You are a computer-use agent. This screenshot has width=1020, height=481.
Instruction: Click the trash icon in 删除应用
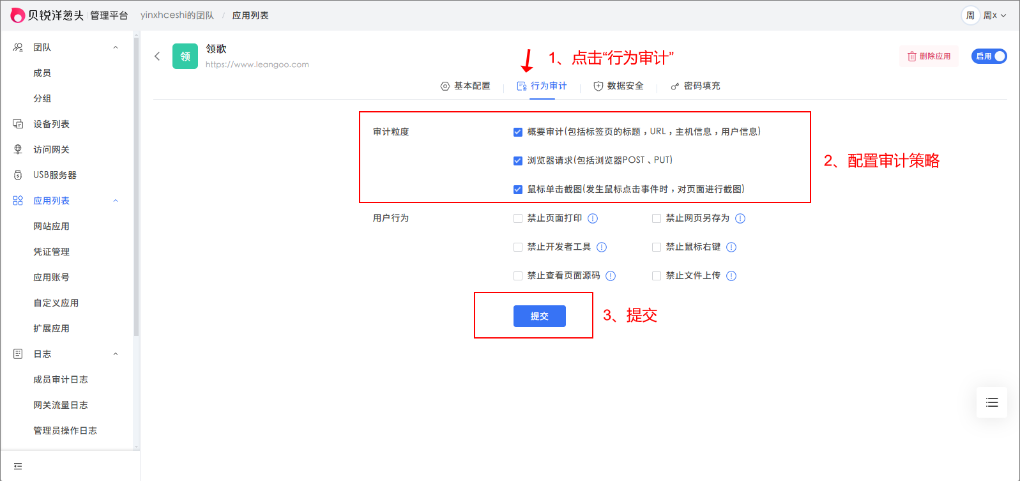pos(912,57)
